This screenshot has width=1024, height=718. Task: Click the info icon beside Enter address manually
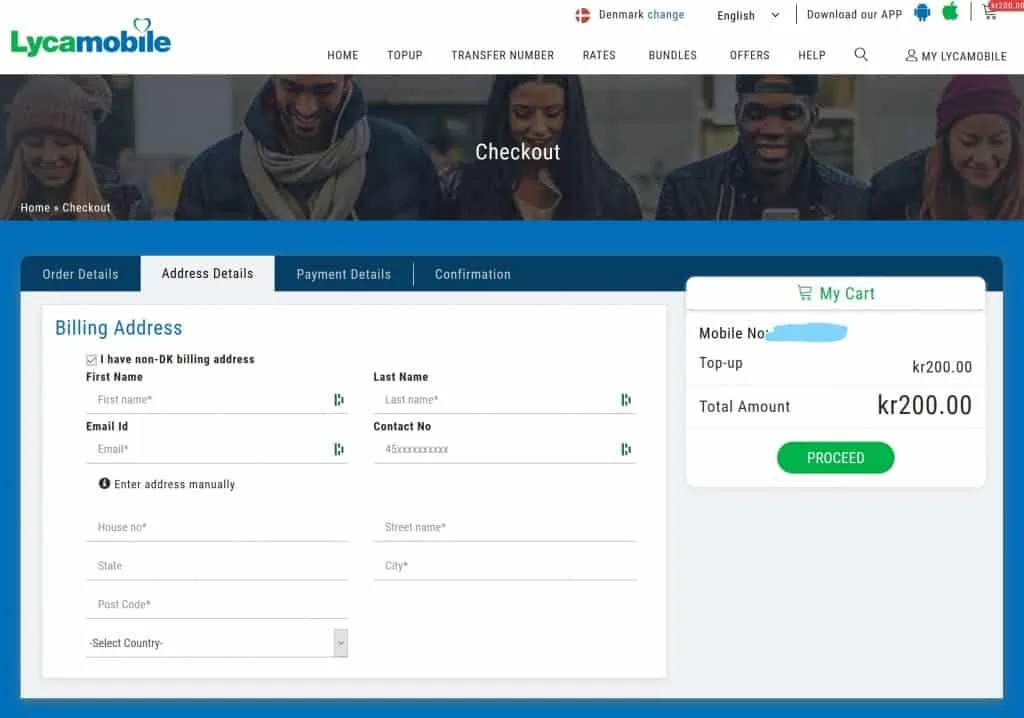tap(104, 484)
